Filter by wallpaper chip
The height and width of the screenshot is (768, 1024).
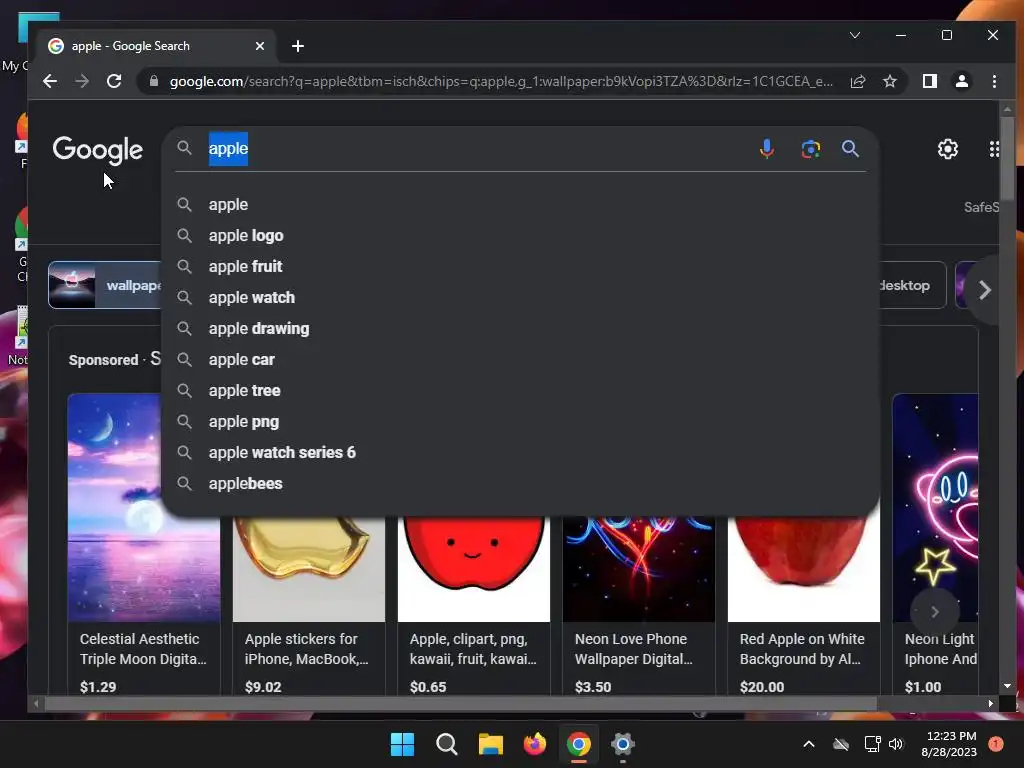104,285
